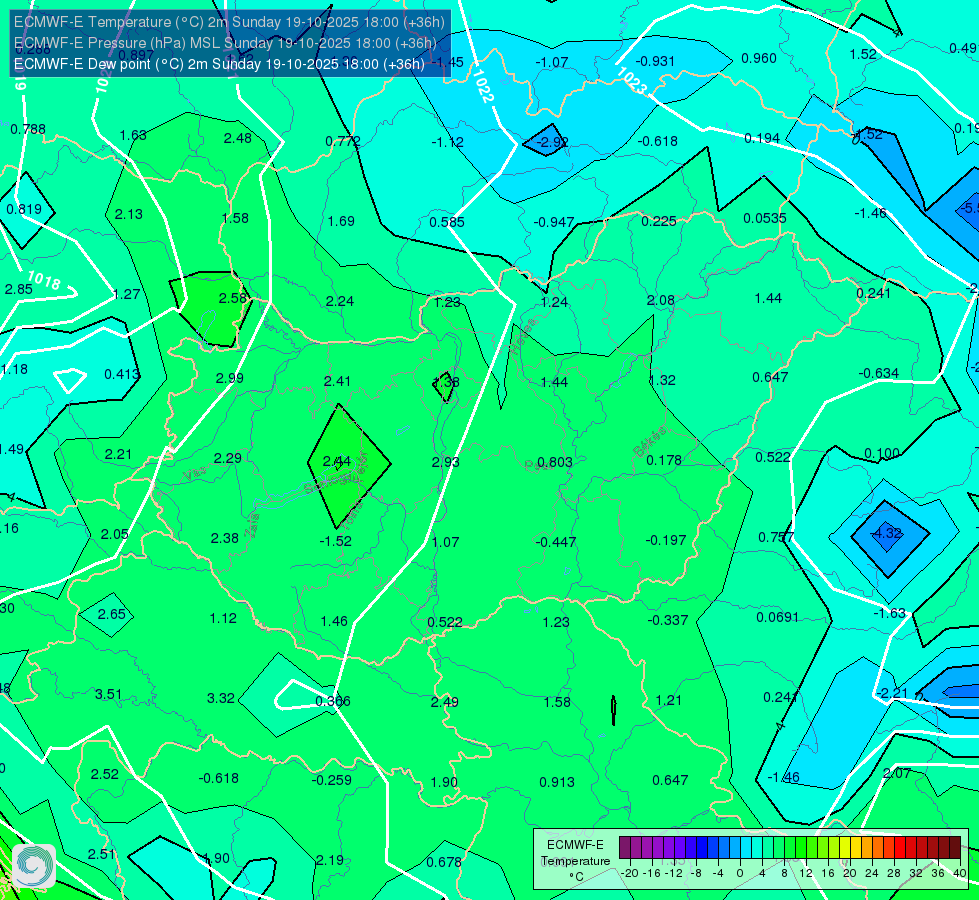Click the Vas county label
This screenshot has width=979, height=900.
195,475
